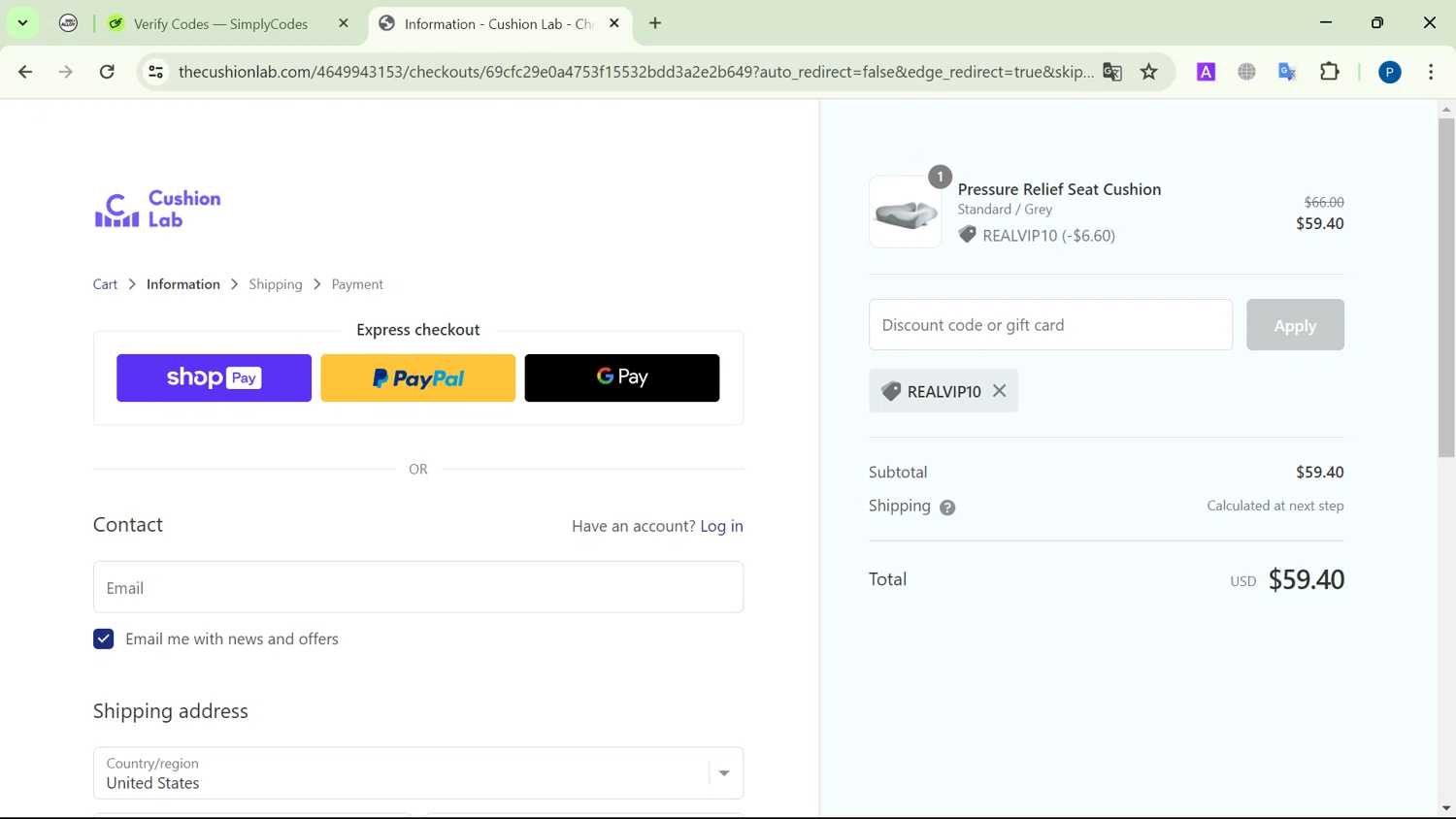Check out with PayPal
This screenshot has width=1456, height=819.
pyautogui.click(x=417, y=377)
